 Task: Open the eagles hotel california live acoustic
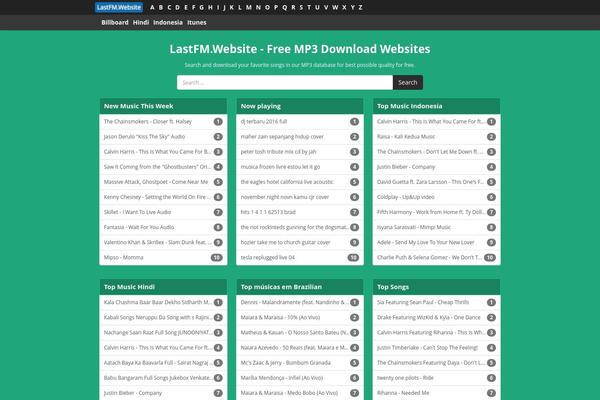(287, 182)
